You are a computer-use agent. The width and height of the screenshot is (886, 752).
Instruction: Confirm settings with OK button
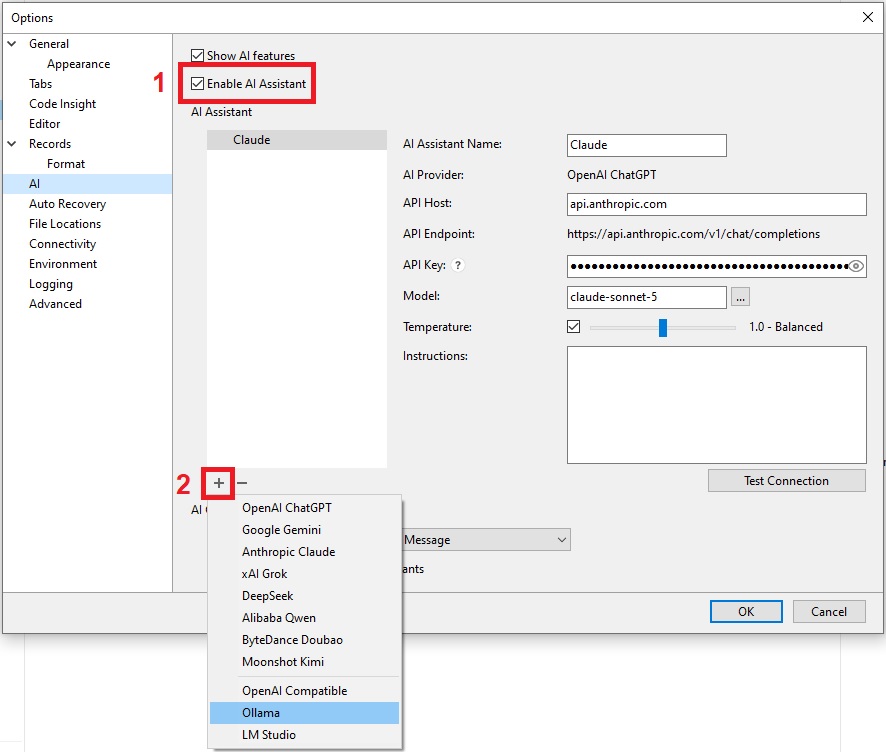[x=746, y=611]
